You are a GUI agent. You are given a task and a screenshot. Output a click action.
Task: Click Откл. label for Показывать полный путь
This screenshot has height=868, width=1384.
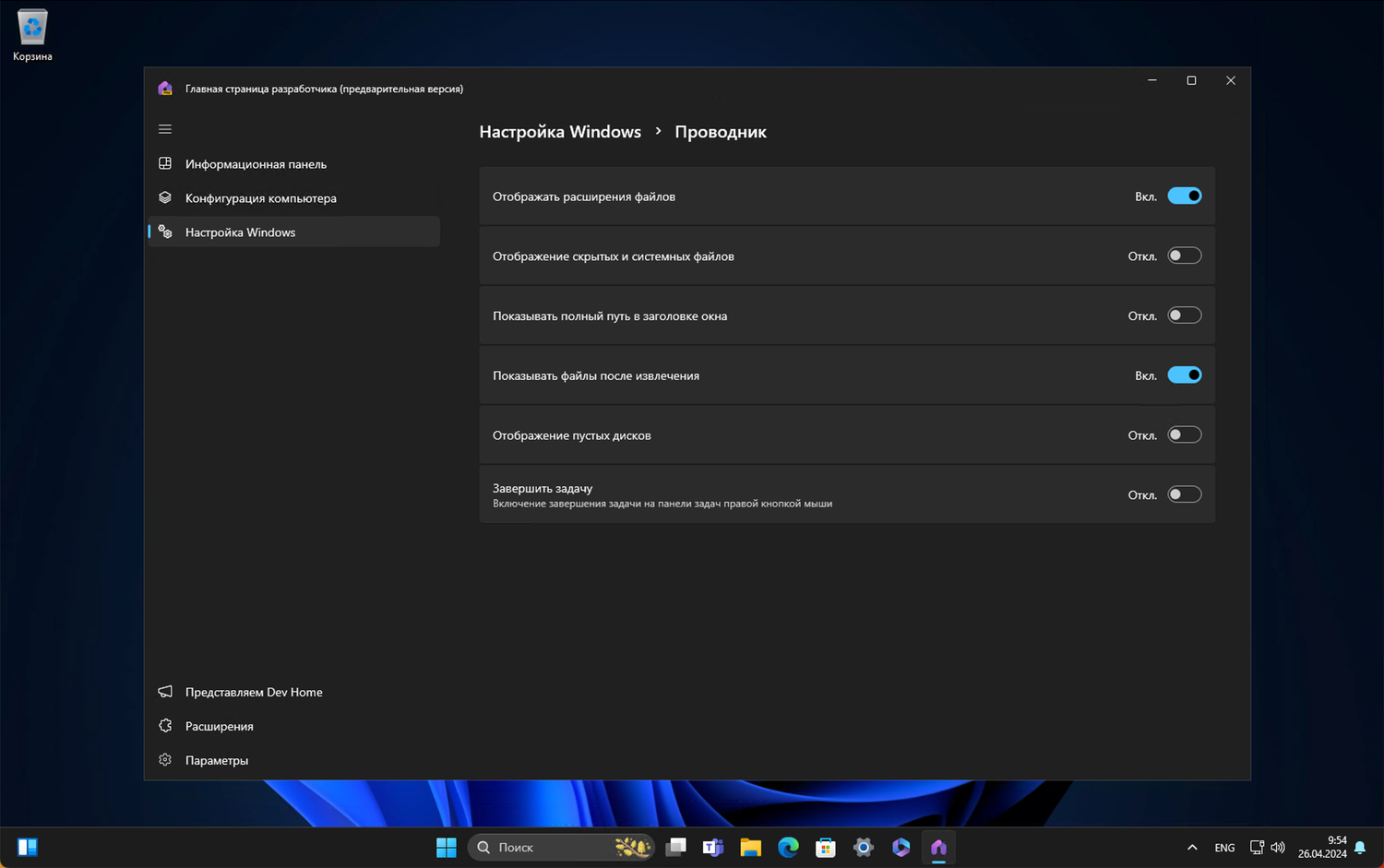click(1142, 316)
